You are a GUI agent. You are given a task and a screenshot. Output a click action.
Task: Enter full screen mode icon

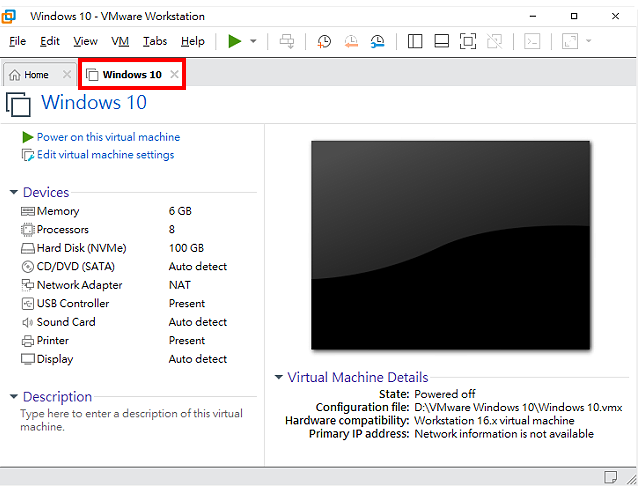[468, 41]
